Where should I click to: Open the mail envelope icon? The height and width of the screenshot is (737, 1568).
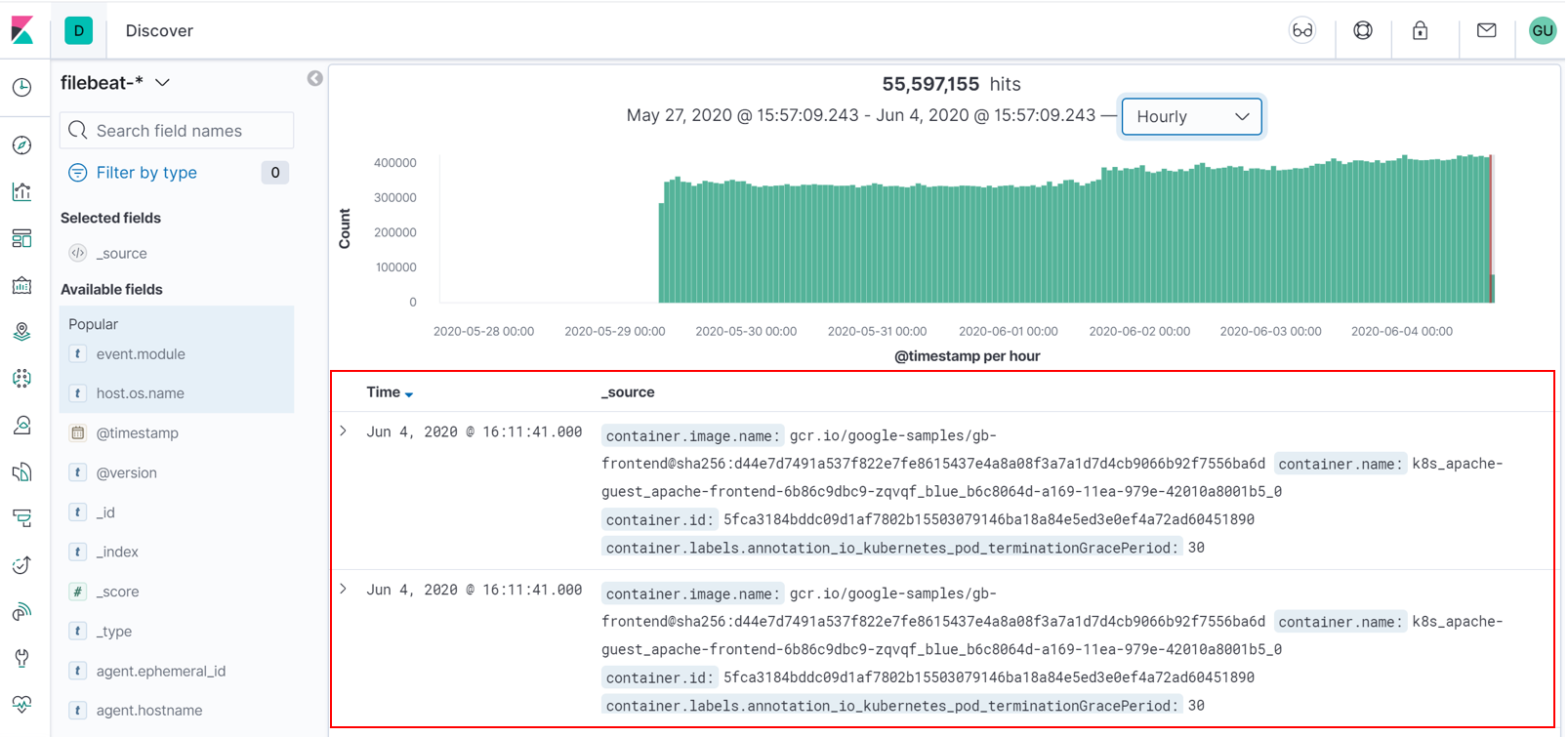pyautogui.click(x=1487, y=30)
